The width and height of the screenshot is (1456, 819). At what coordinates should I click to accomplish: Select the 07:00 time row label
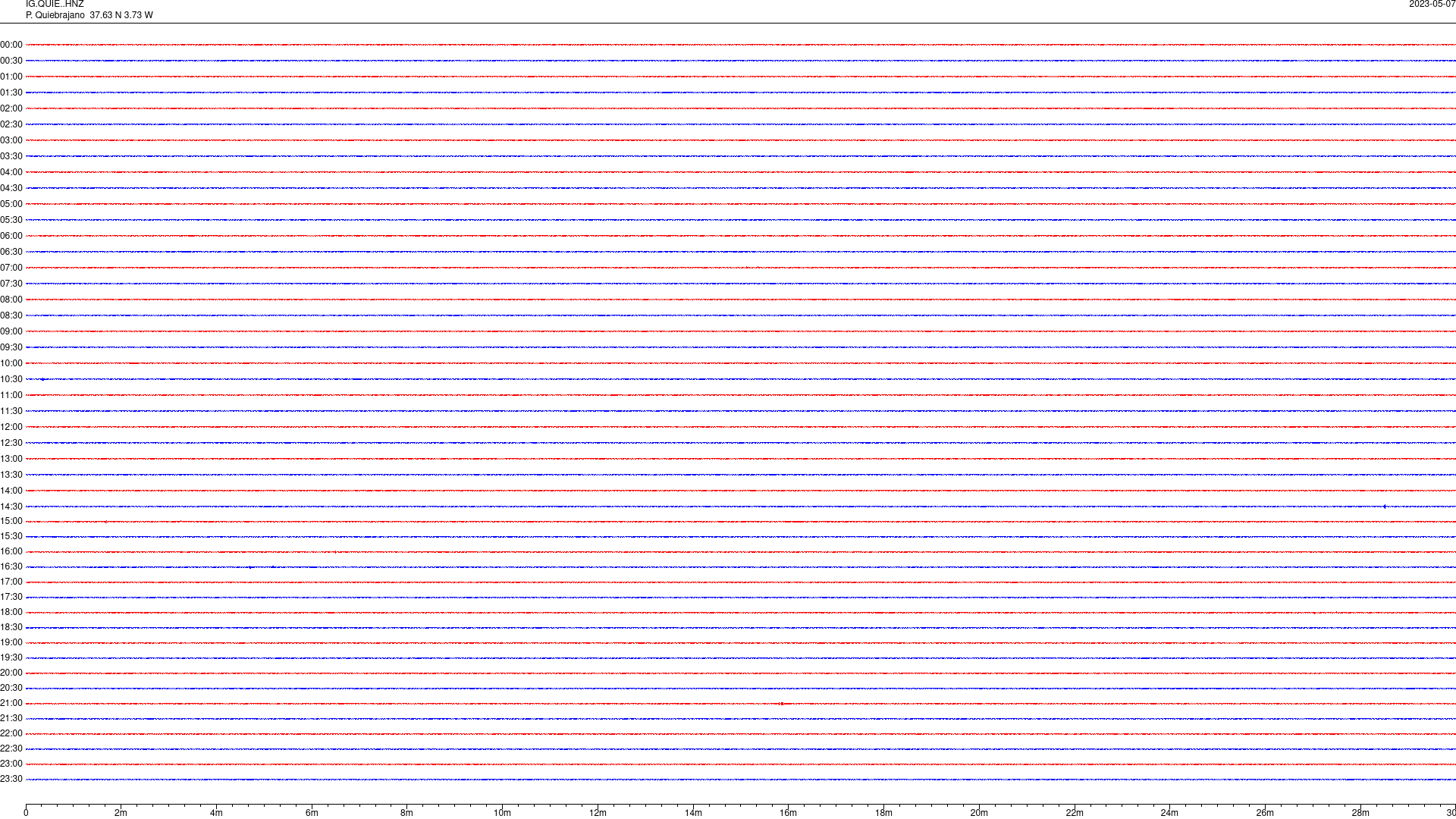[11, 268]
